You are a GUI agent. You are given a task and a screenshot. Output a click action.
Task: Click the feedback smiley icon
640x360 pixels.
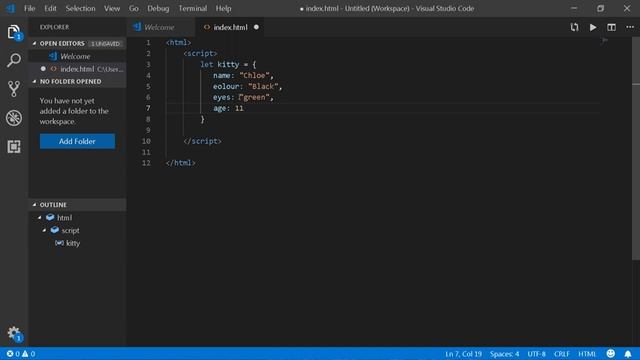[611, 353]
